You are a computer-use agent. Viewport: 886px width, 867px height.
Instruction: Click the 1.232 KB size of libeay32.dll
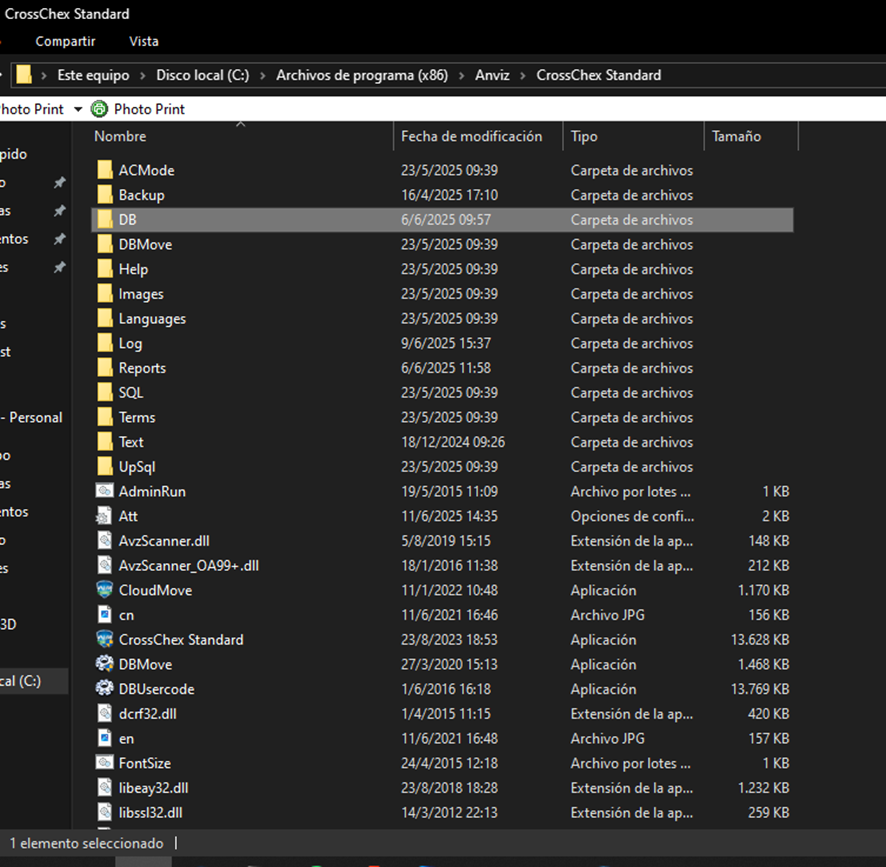[763, 787]
